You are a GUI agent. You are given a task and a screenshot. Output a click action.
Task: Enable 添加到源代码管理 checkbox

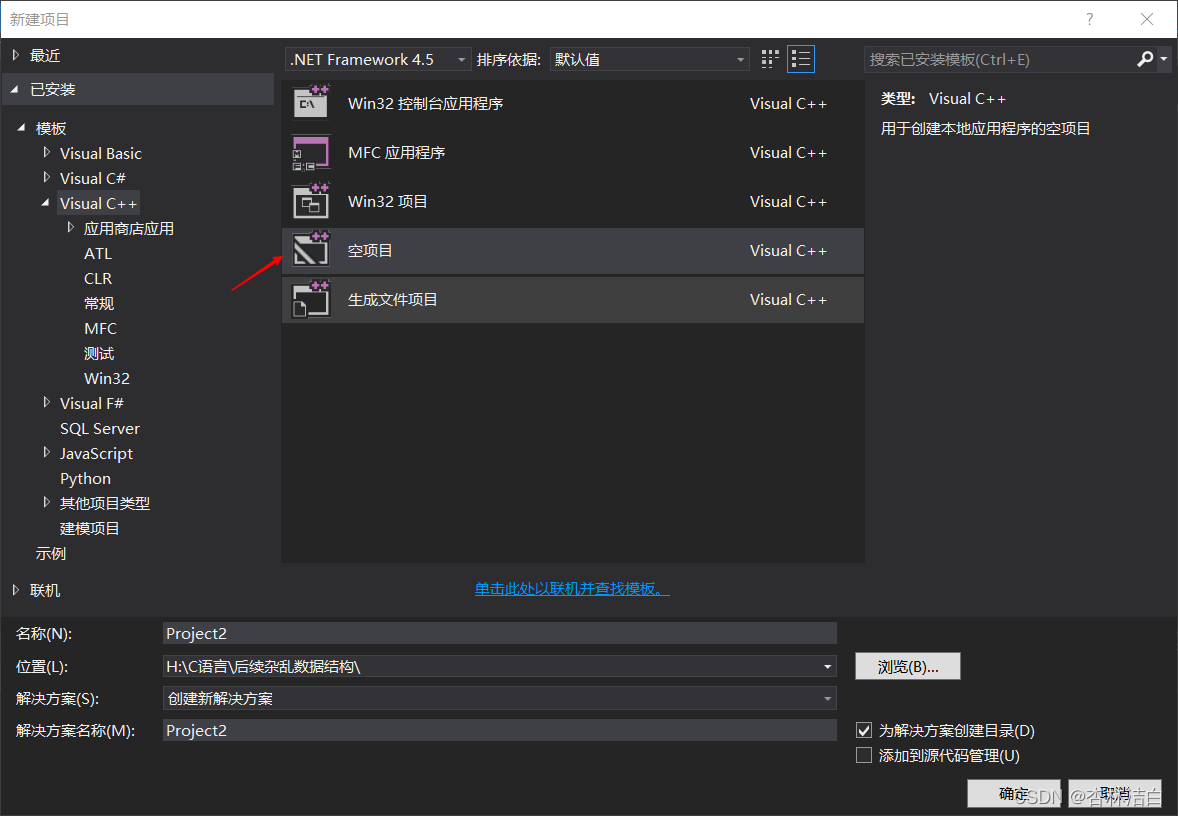[x=864, y=755]
